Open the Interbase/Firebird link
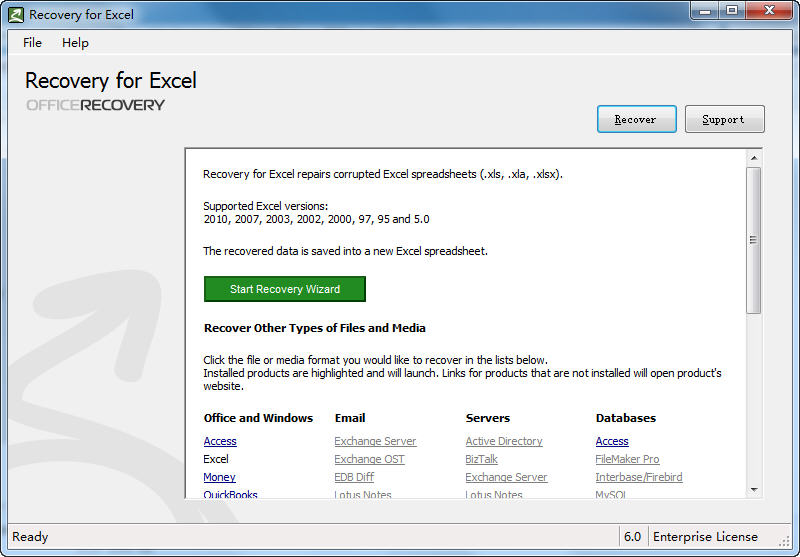This screenshot has height=557, width=800. 639,477
